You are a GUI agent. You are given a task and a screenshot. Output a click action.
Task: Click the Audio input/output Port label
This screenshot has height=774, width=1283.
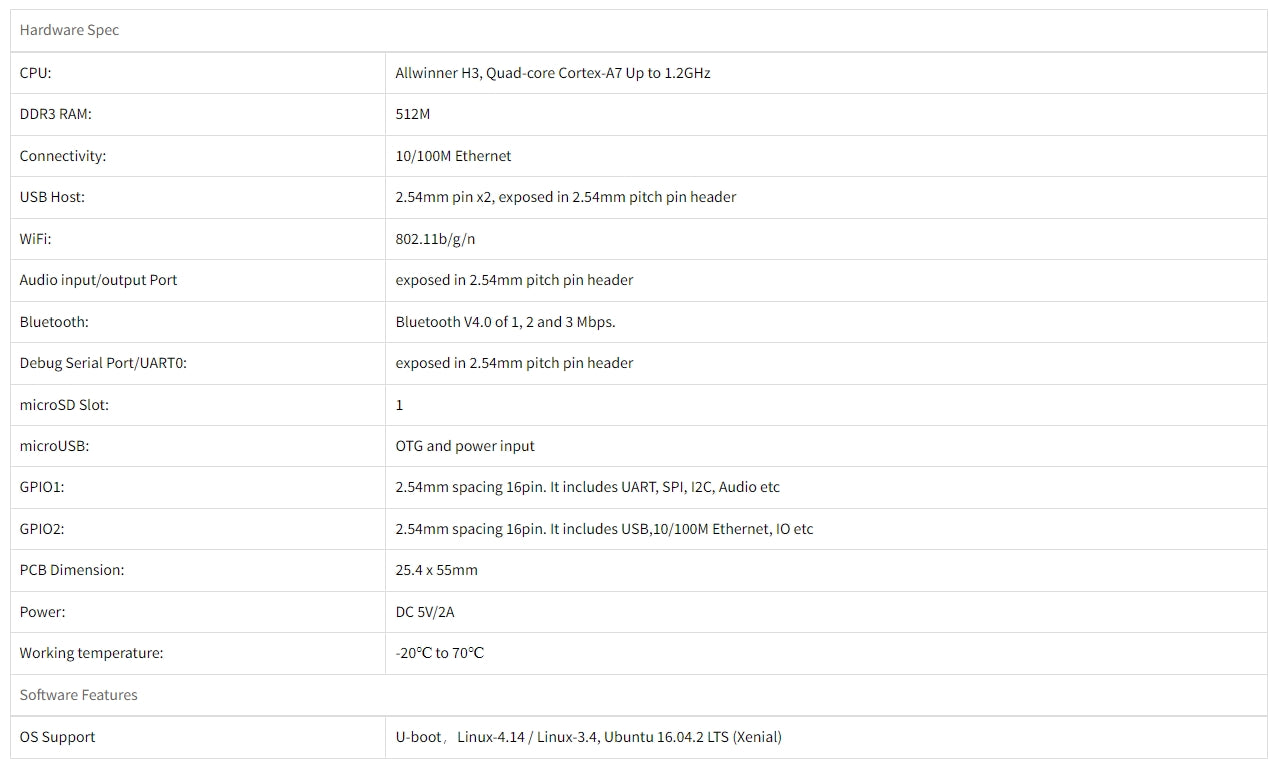98,280
